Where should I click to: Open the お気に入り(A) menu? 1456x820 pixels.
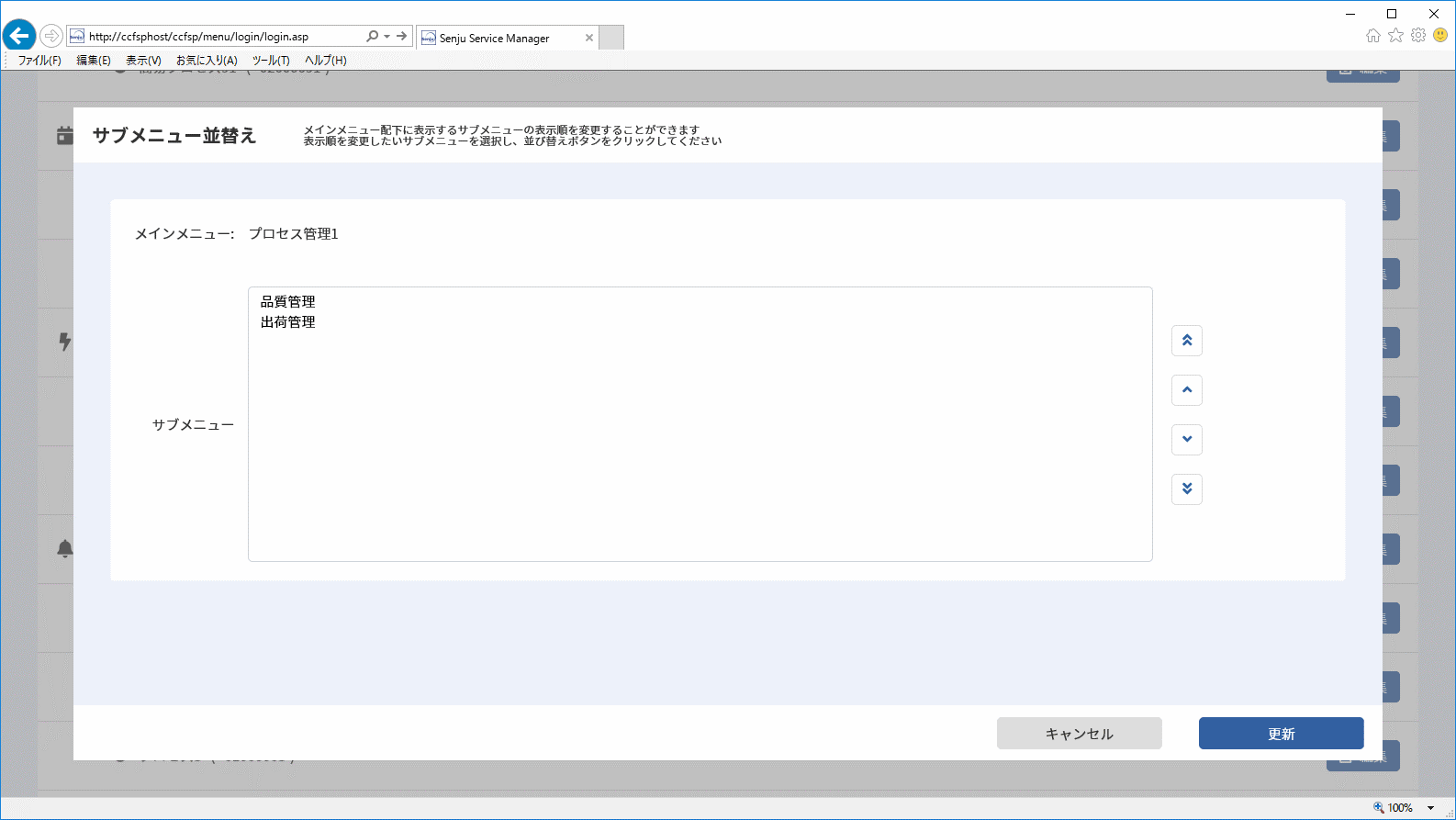pos(207,61)
